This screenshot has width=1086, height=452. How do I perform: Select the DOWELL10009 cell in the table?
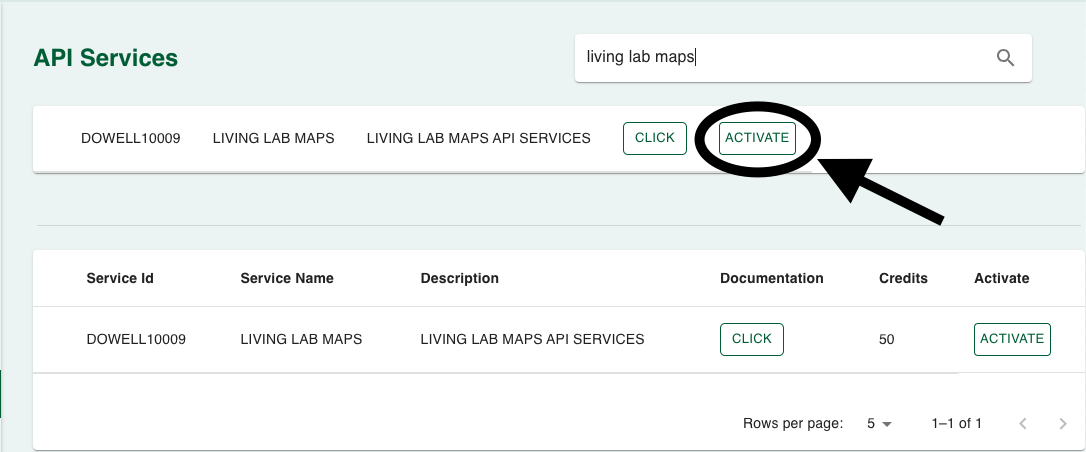[136, 339]
